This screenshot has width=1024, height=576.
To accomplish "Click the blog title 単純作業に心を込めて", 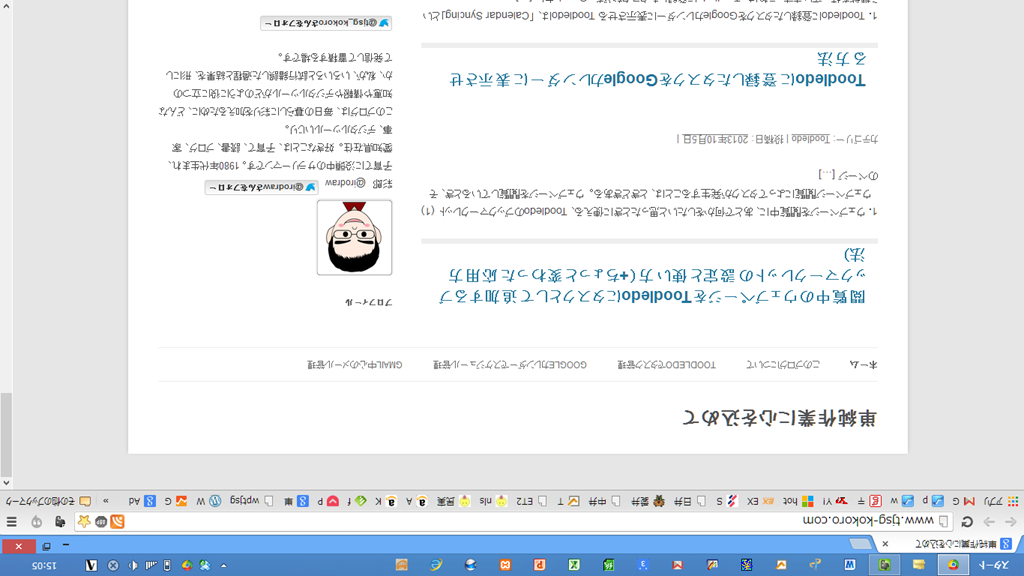I will coord(779,418).
